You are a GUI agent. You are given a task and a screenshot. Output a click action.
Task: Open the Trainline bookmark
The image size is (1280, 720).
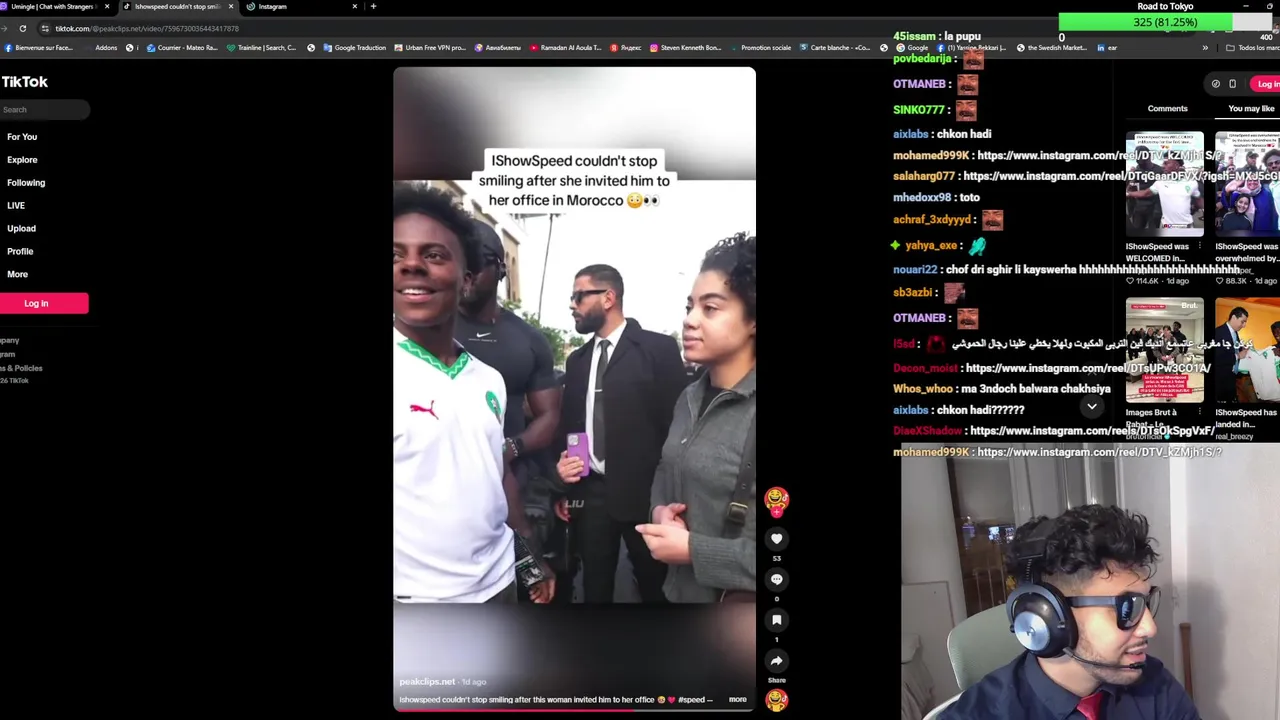pos(261,47)
